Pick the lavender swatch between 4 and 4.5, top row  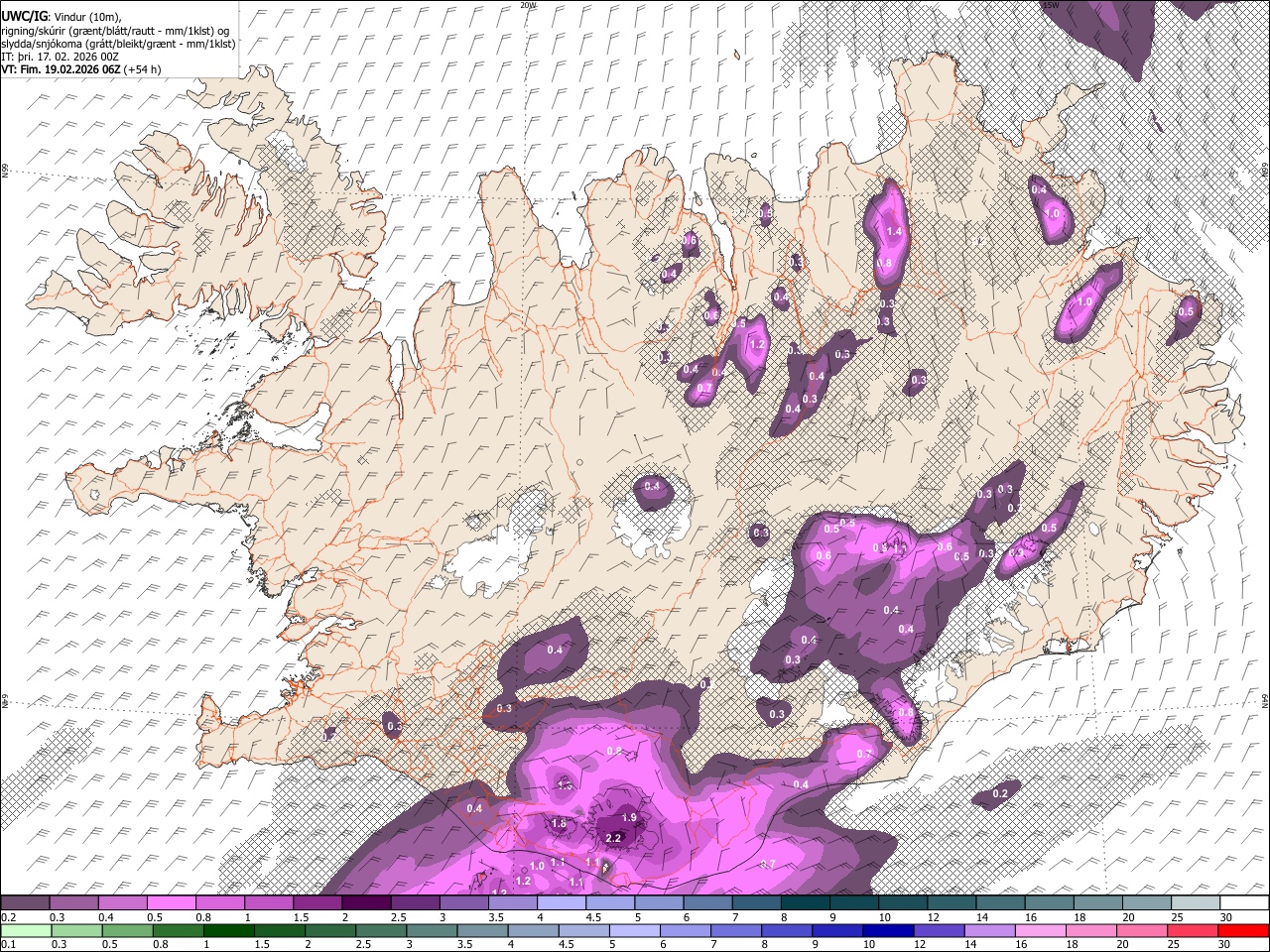point(562,902)
